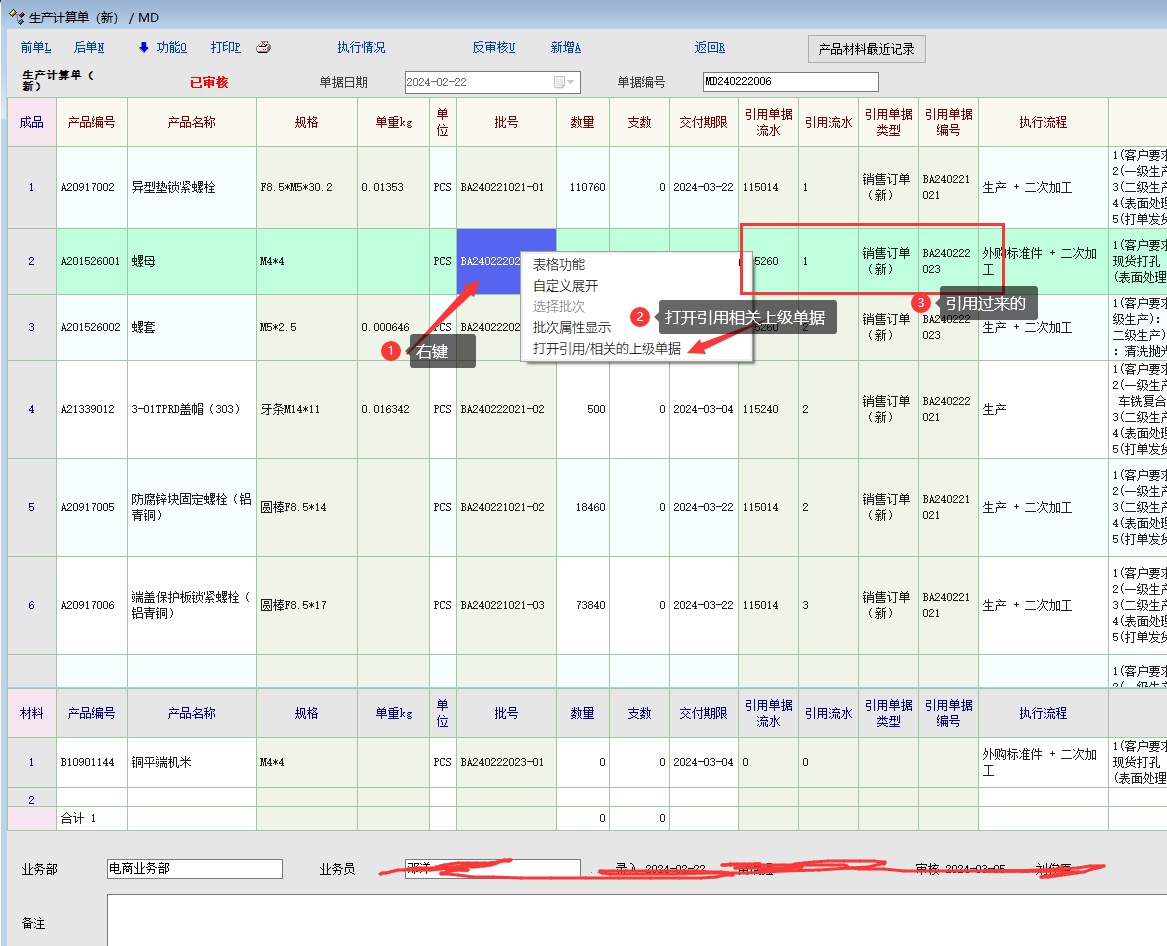Click 反审核 to unapprove document

pos(493,47)
